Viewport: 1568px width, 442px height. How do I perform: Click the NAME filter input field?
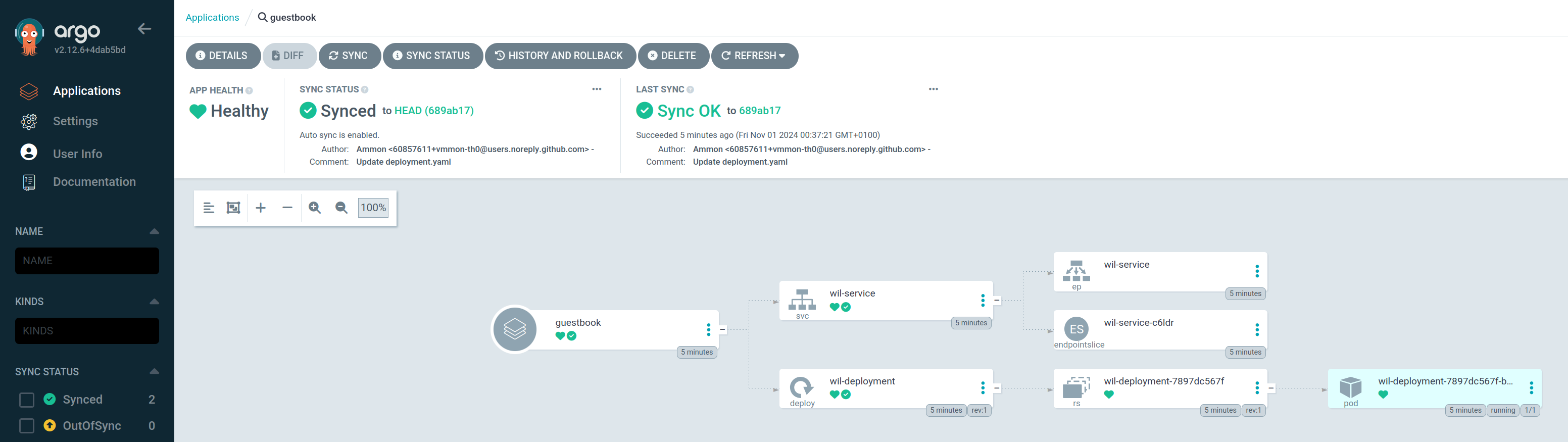(x=87, y=261)
